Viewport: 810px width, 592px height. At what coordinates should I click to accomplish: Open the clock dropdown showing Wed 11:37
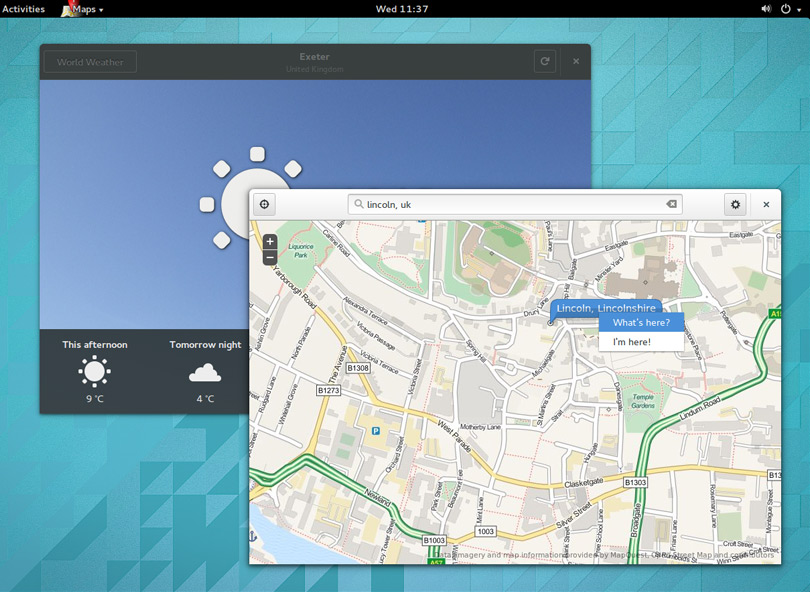404,9
